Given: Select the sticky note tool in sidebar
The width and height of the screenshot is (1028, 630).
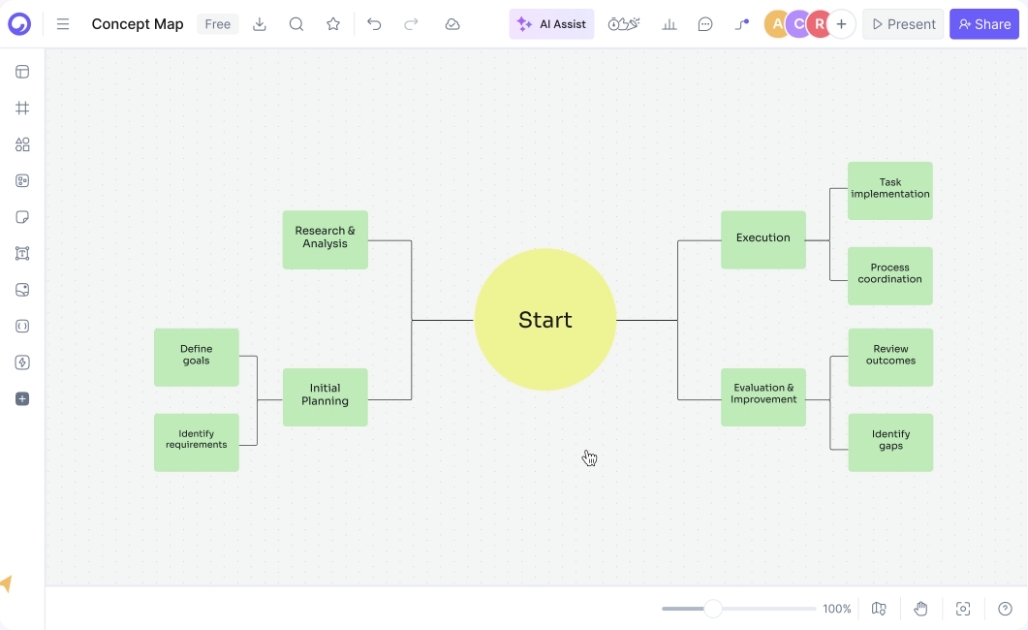Looking at the screenshot, I should pos(22,217).
